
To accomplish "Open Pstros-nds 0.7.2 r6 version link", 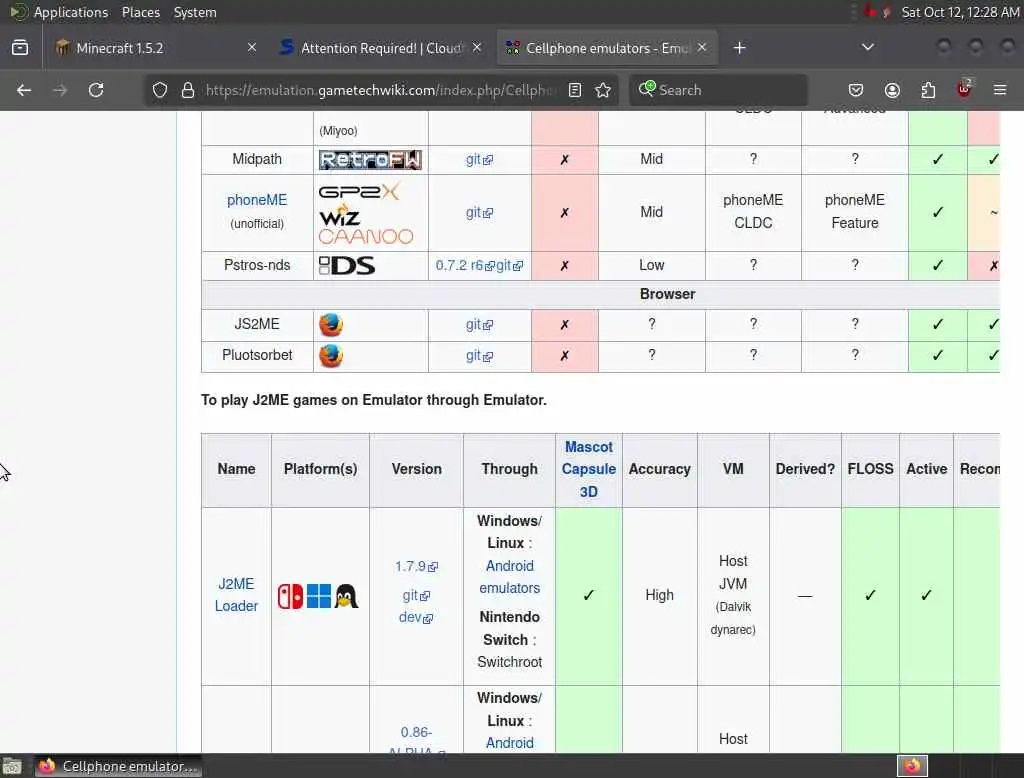I will coord(464,265).
